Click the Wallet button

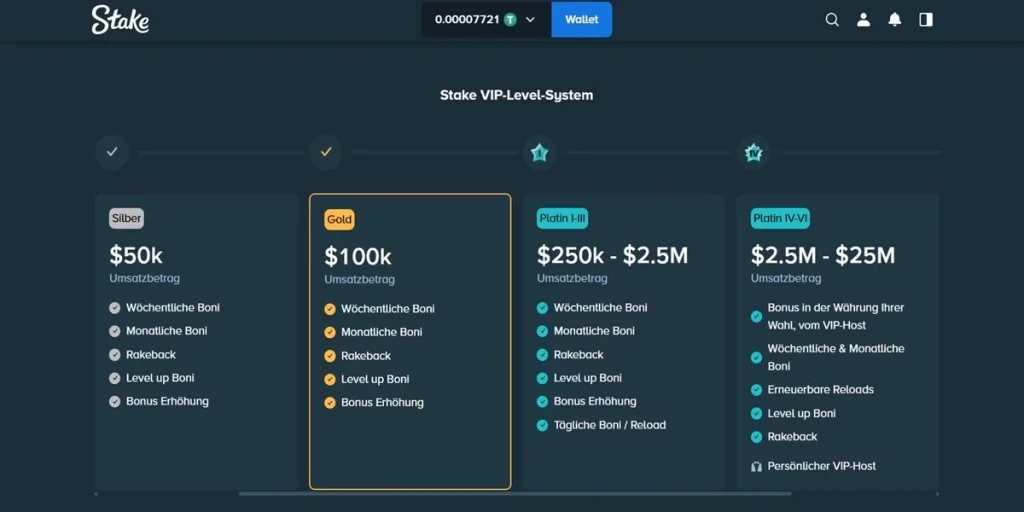pyautogui.click(x=582, y=20)
